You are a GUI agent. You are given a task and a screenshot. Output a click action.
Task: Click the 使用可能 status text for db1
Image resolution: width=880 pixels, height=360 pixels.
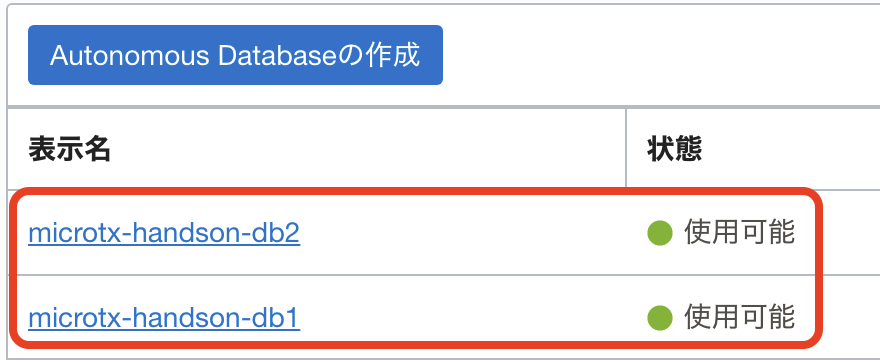(x=739, y=317)
